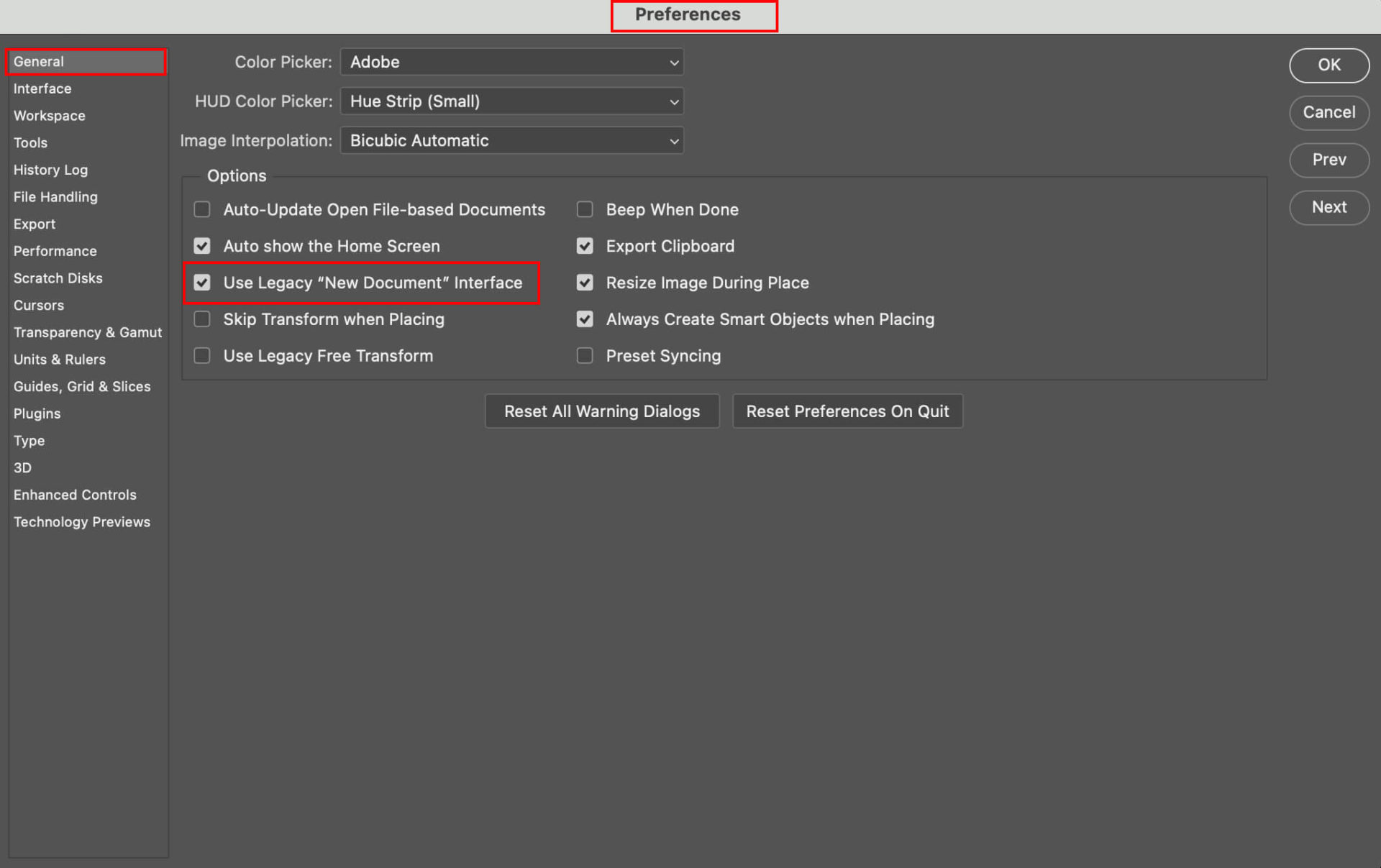The height and width of the screenshot is (868, 1381).
Task: Disable Export Clipboard
Action: point(585,246)
